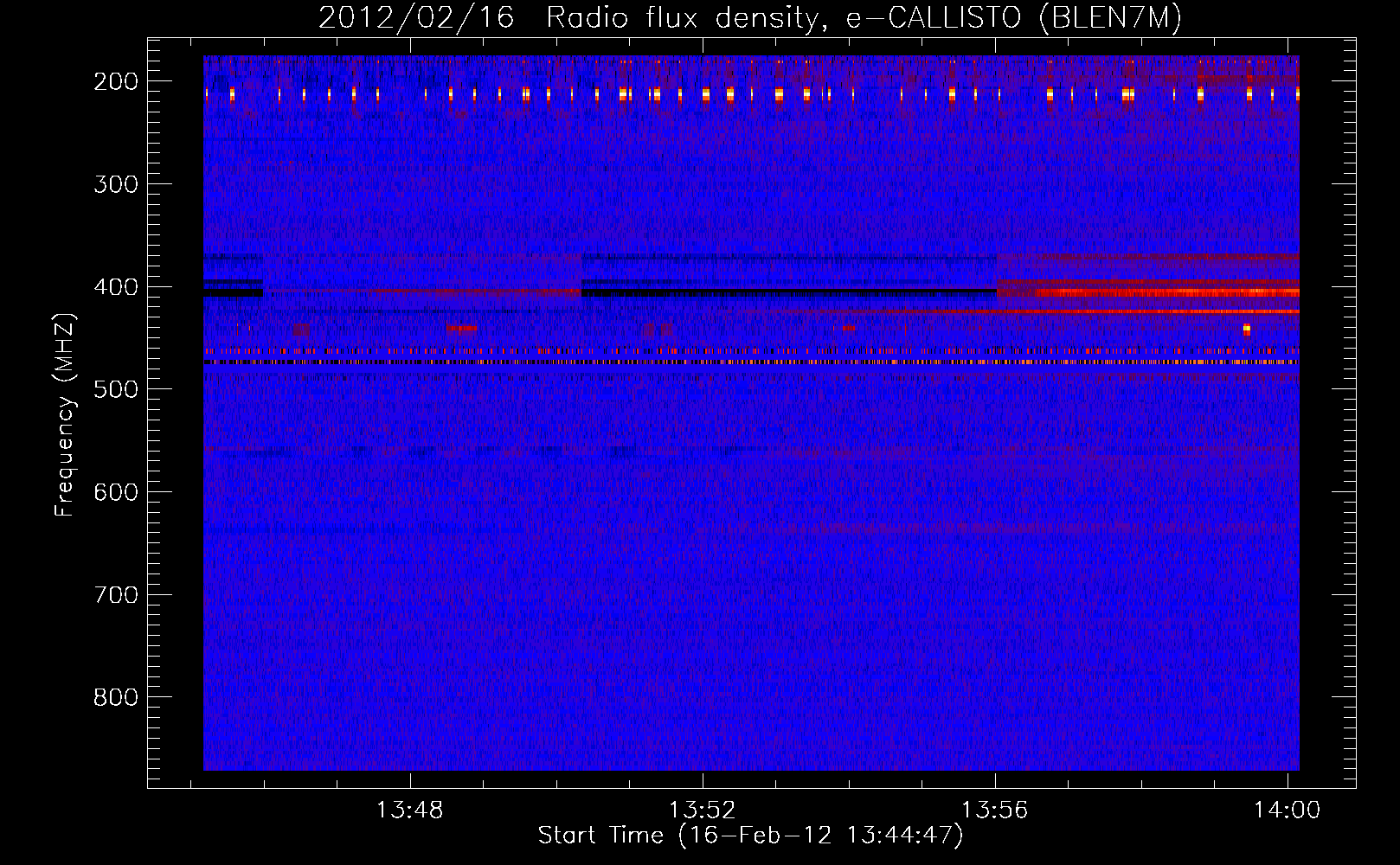Click the 700 frequency tick label
Viewport: 1400px width, 865px height.
tap(116, 595)
